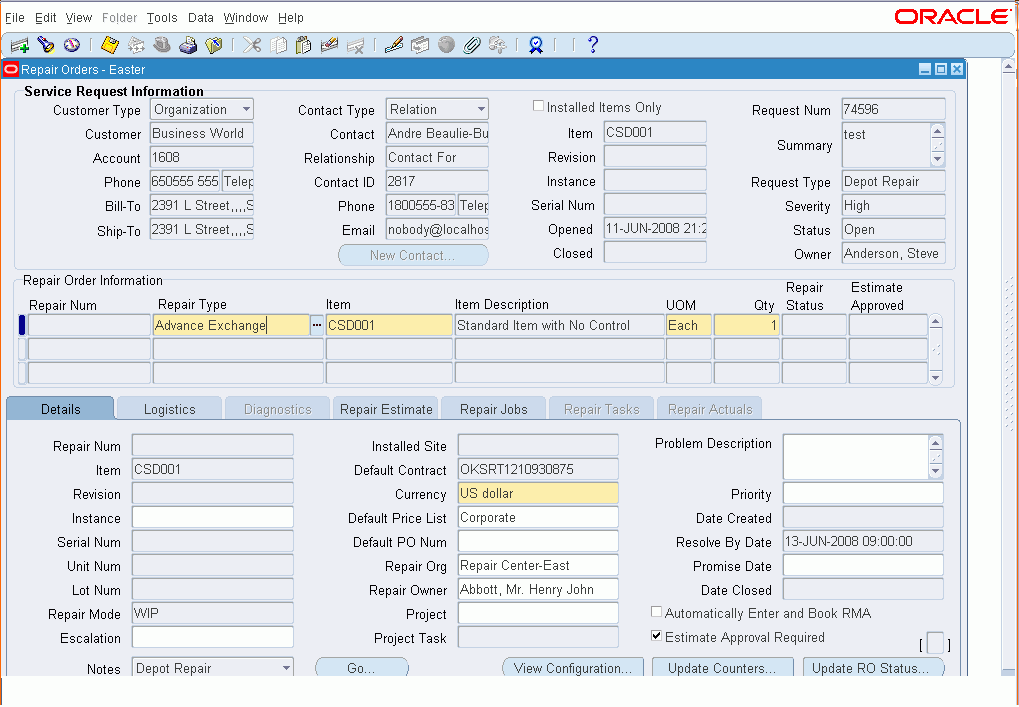Click the Go button beside Notes
Viewport: 1019px width, 707px height.
click(x=361, y=668)
